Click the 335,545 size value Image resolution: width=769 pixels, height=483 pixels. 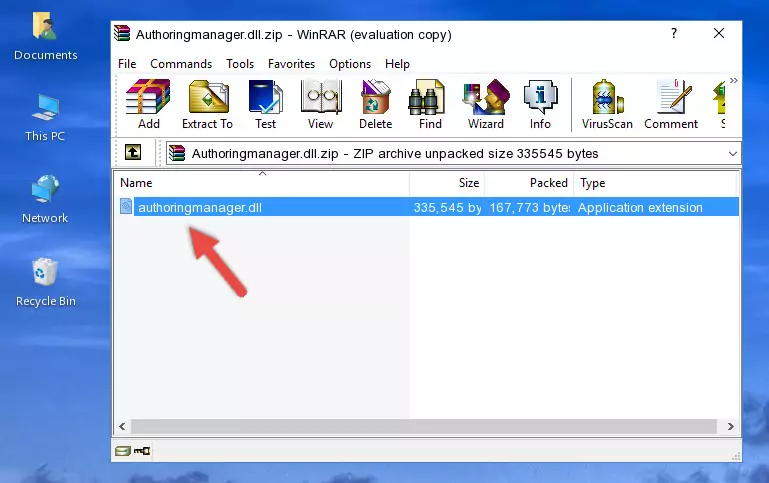447,207
